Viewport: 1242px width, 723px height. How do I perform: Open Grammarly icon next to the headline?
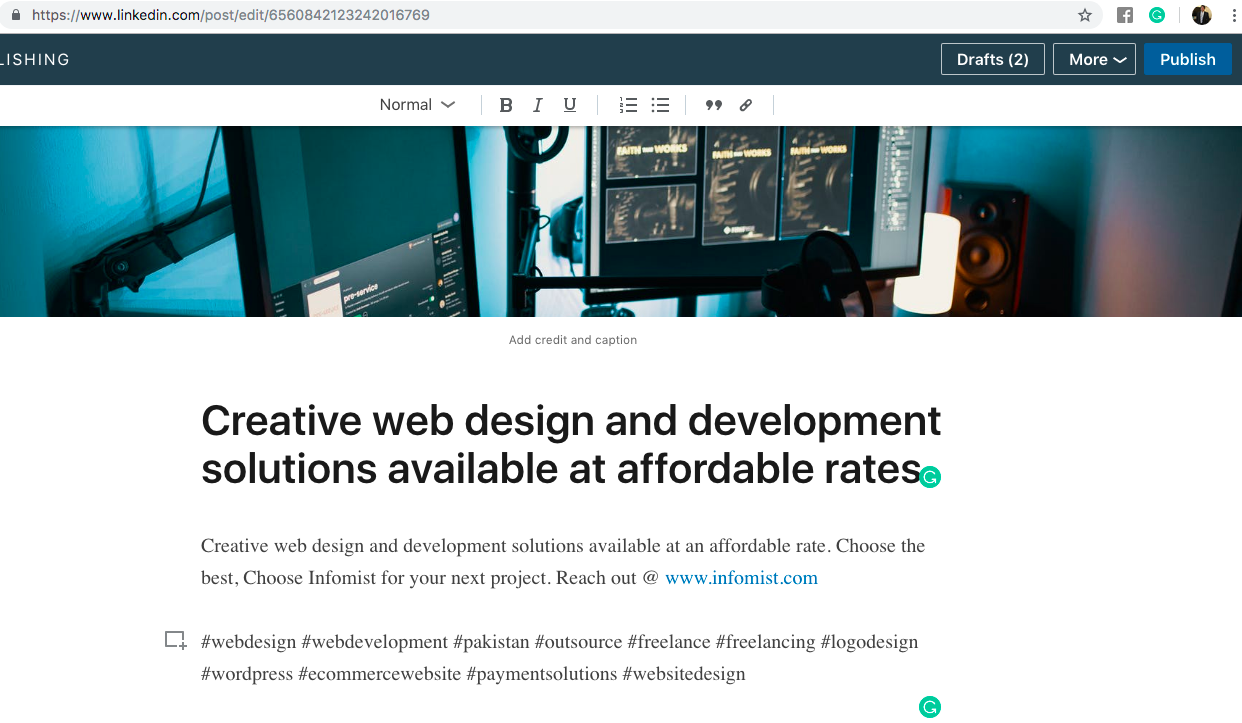[x=930, y=477]
